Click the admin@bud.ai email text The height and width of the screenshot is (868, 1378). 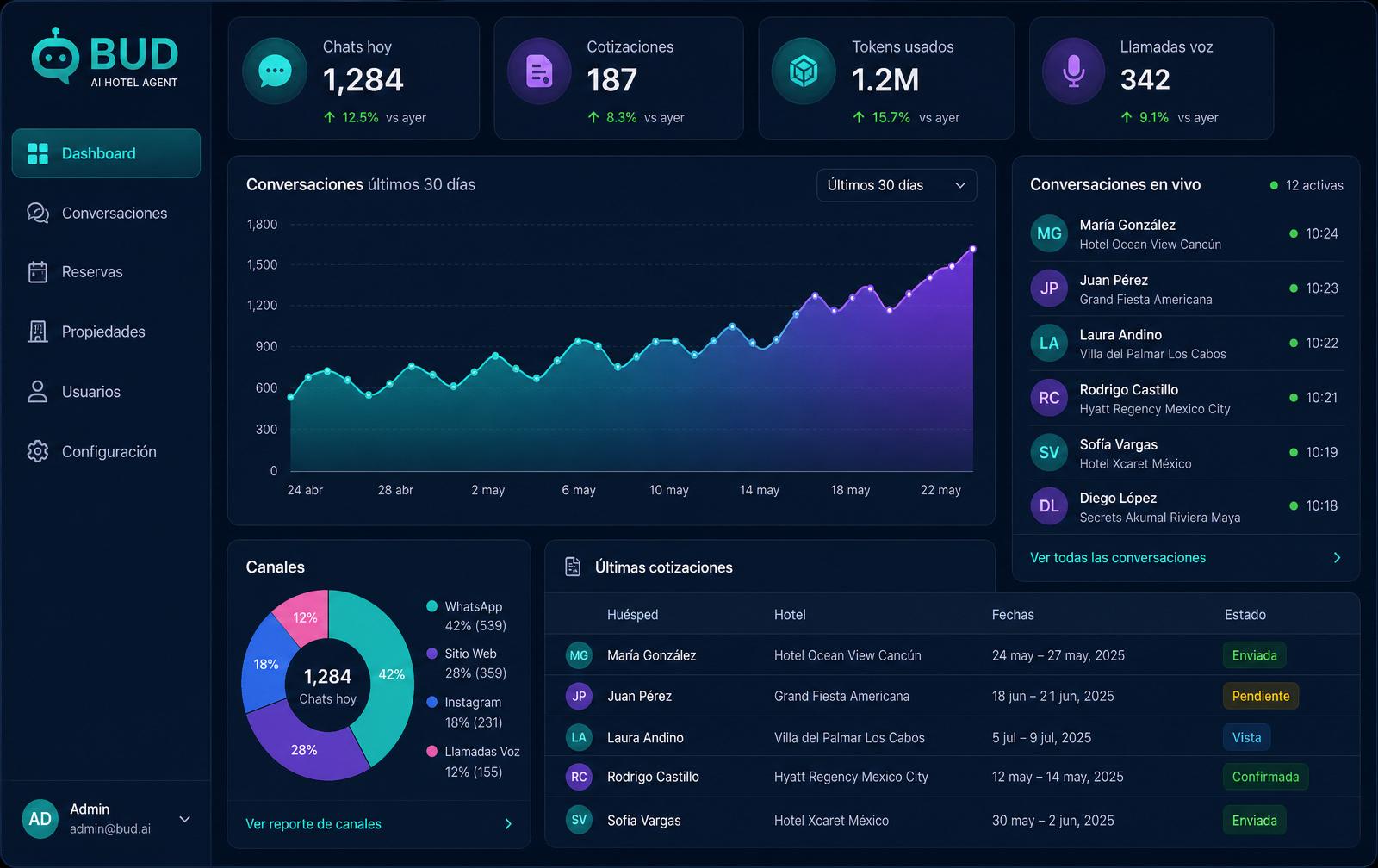coord(110,829)
